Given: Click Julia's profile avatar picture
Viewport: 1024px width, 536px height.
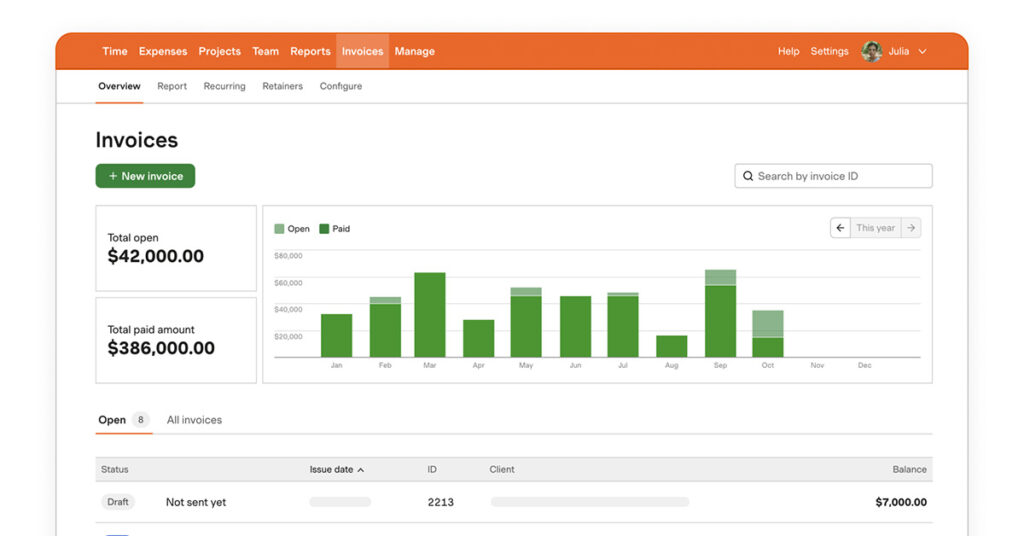Looking at the screenshot, I should point(872,52).
